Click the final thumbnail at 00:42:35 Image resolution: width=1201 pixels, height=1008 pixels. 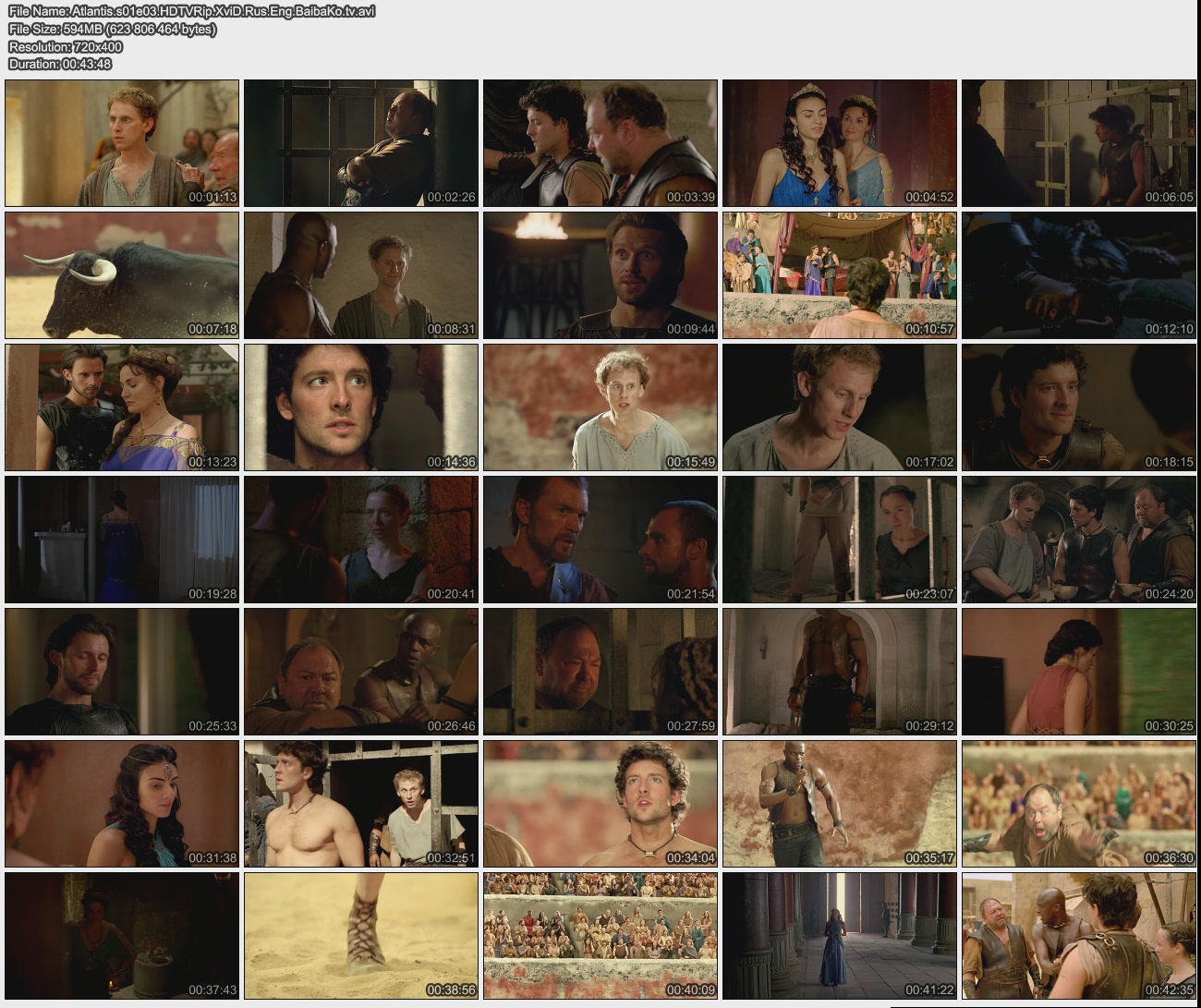(x=1078, y=936)
